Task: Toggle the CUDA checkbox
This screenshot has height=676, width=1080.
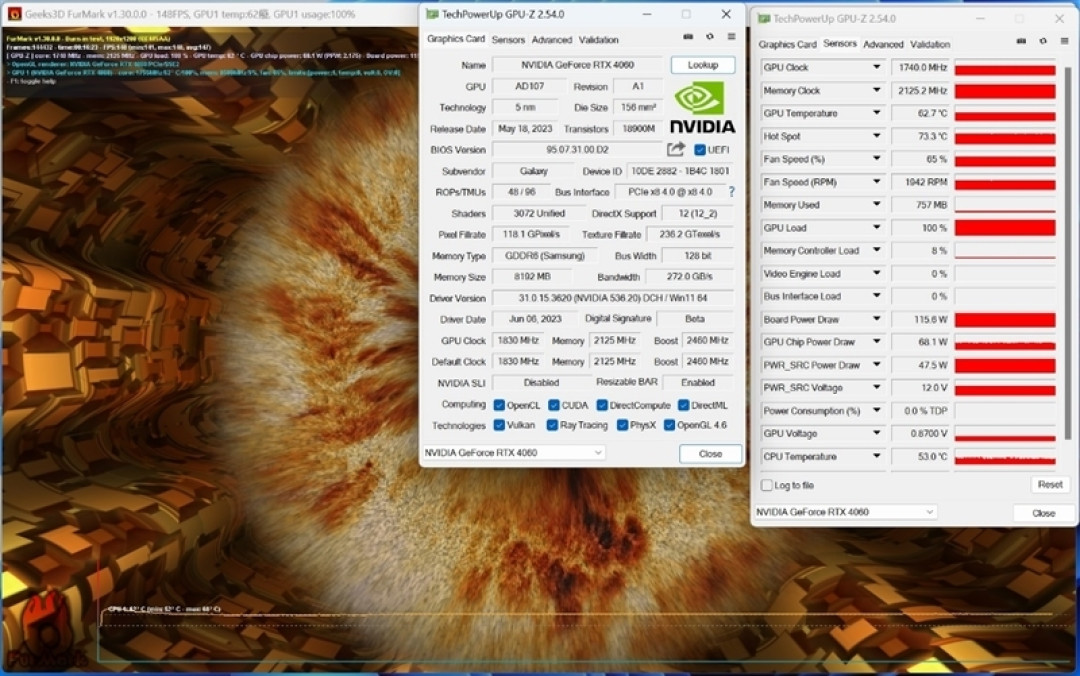Action: pos(554,405)
